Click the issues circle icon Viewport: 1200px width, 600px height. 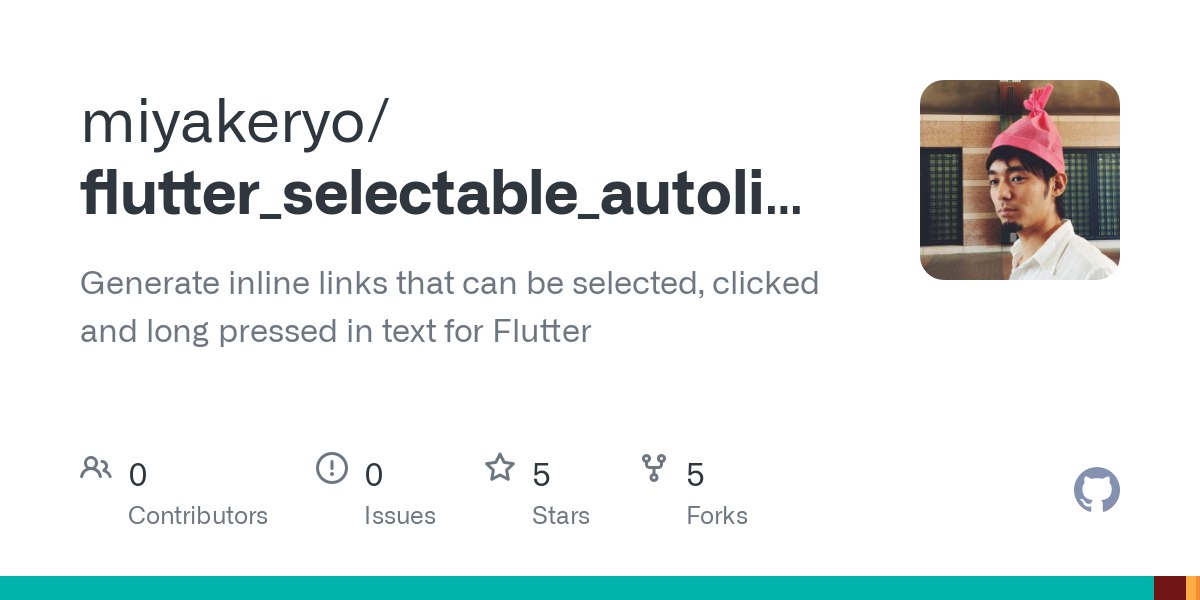pos(332,468)
